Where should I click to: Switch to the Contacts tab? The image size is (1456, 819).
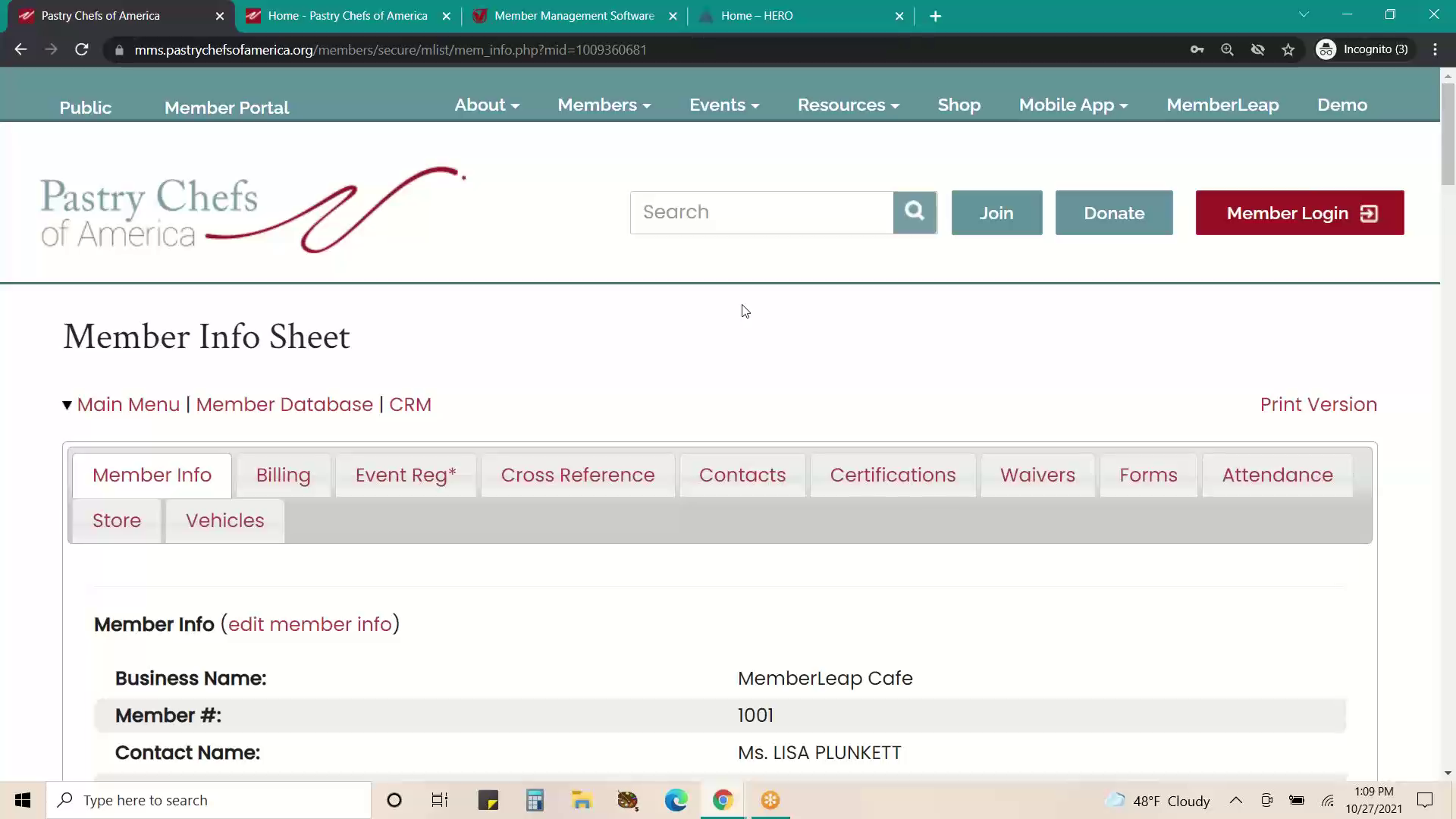[x=742, y=475]
